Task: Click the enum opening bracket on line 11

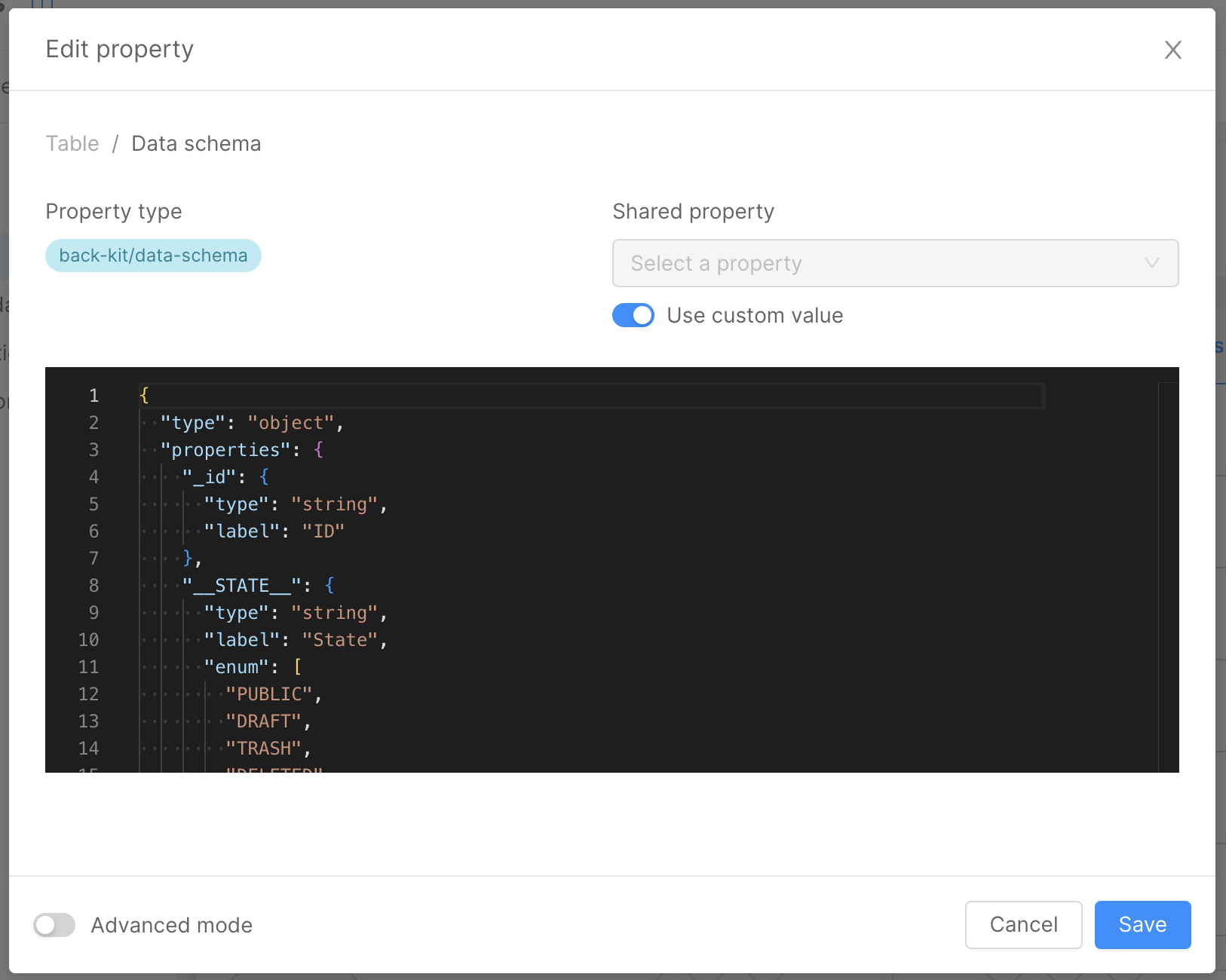Action: 298,666
